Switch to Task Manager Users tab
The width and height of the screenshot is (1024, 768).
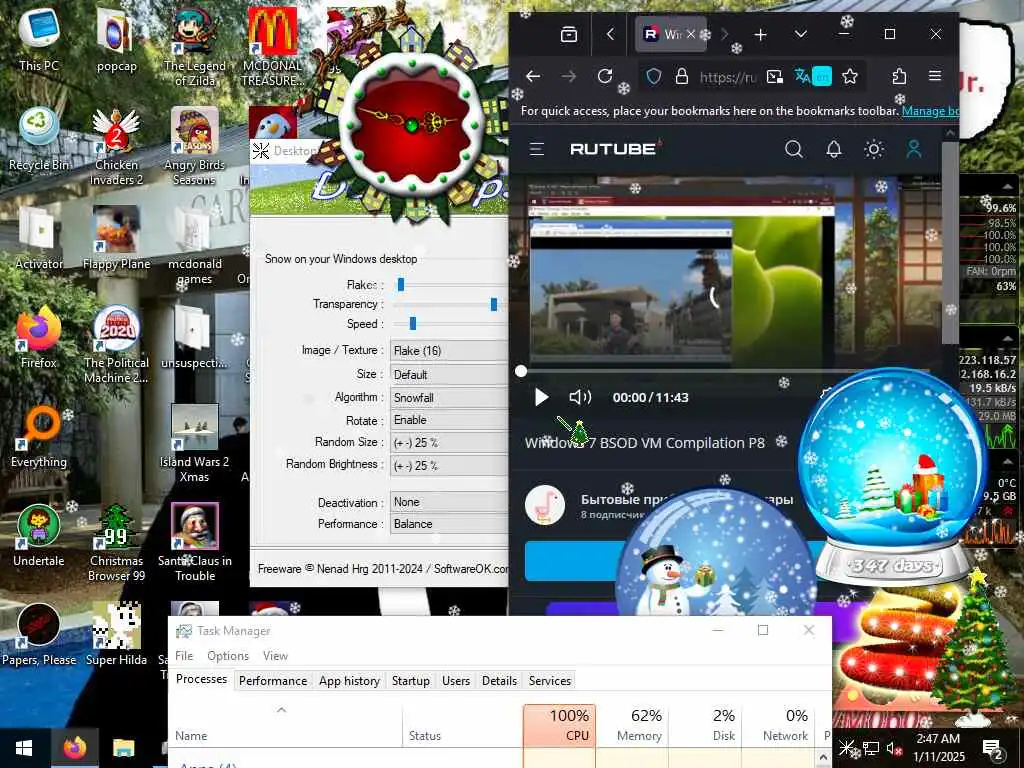[x=456, y=680]
